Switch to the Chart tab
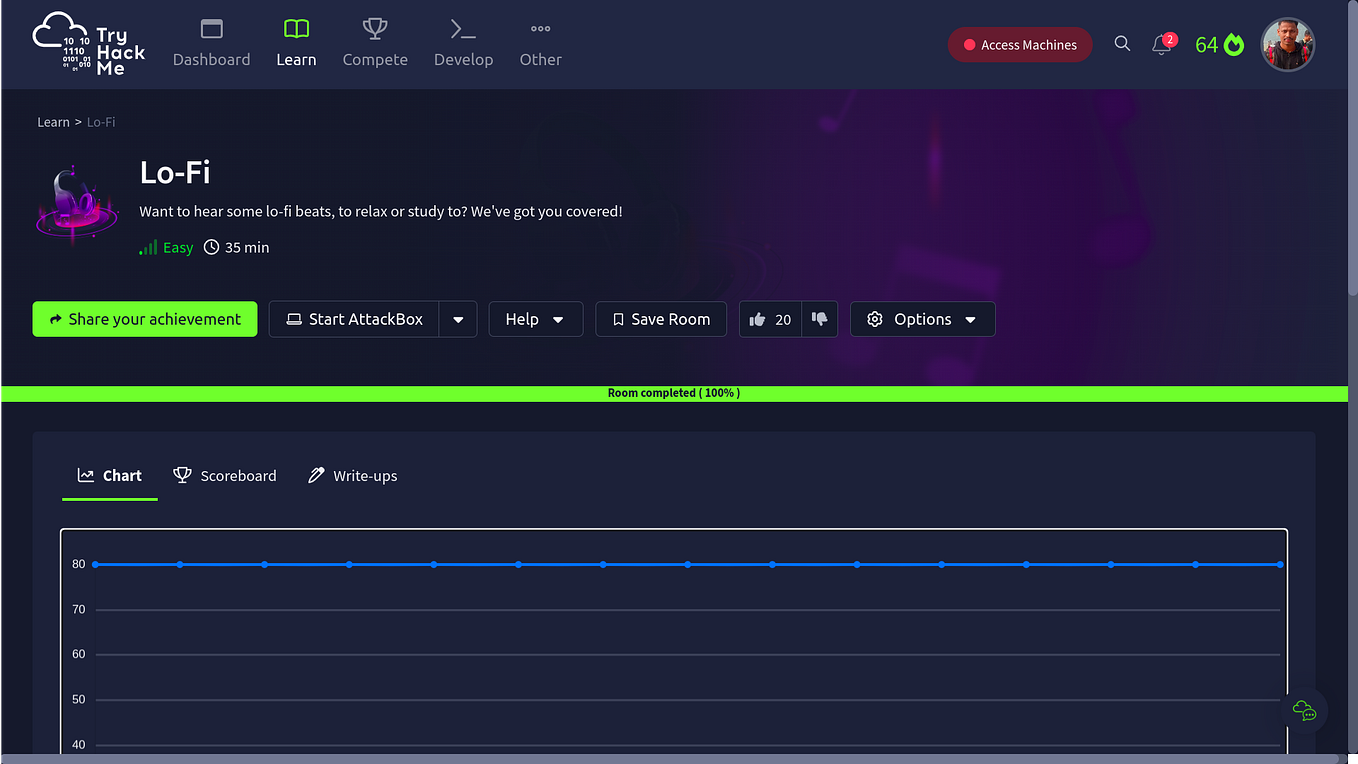The height and width of the screenshot is (764, 1358). pos(110,476)
